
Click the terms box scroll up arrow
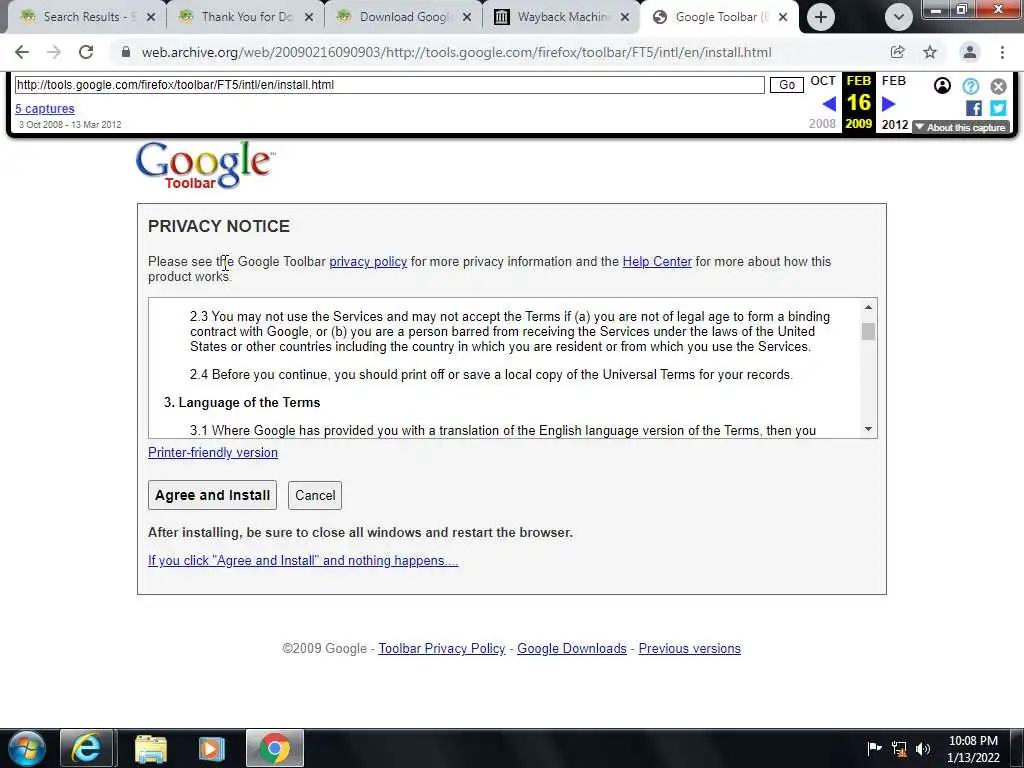(x=868, y=307)
